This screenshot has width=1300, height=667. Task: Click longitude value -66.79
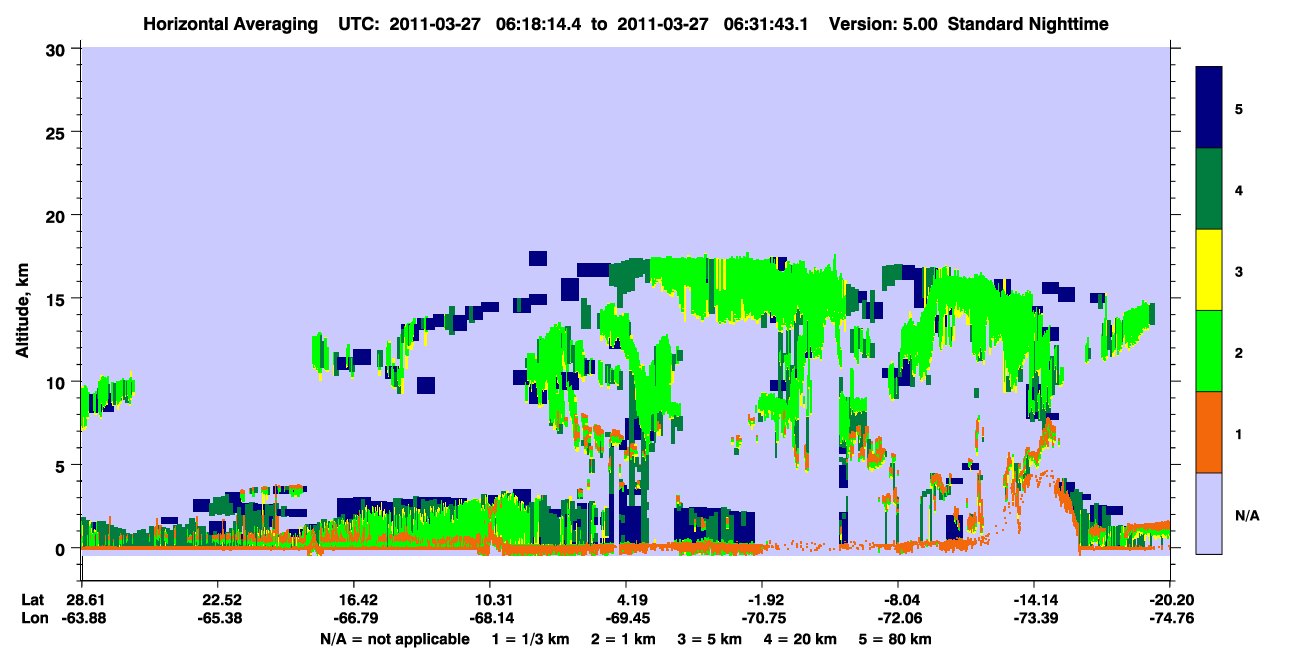pos(355,618)
